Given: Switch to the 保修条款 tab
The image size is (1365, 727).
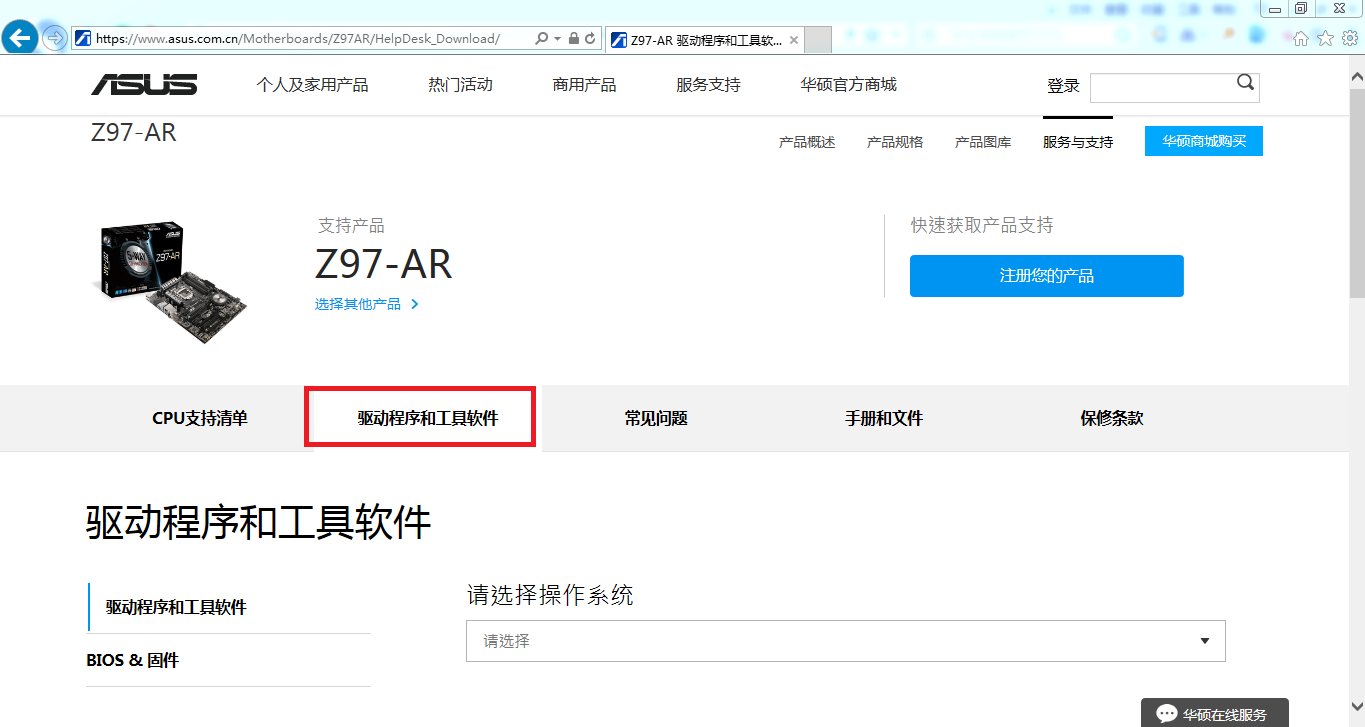Looking at the screenshot, I should coord(1112,418).
